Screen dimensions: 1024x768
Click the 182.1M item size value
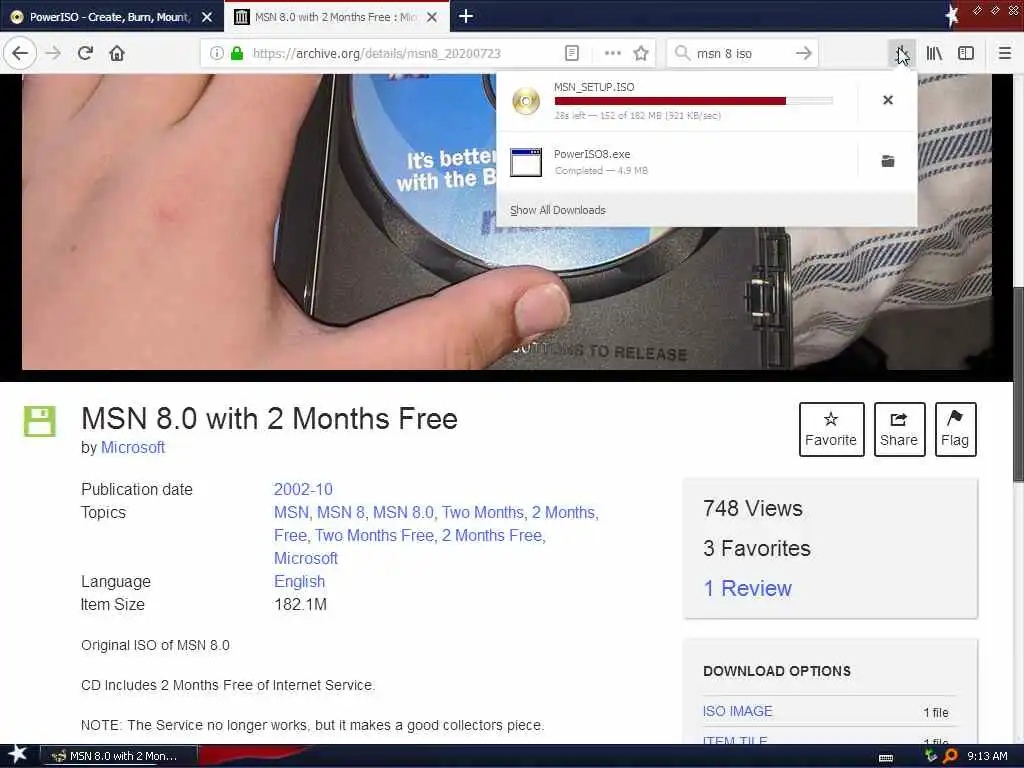click(300, 605)
